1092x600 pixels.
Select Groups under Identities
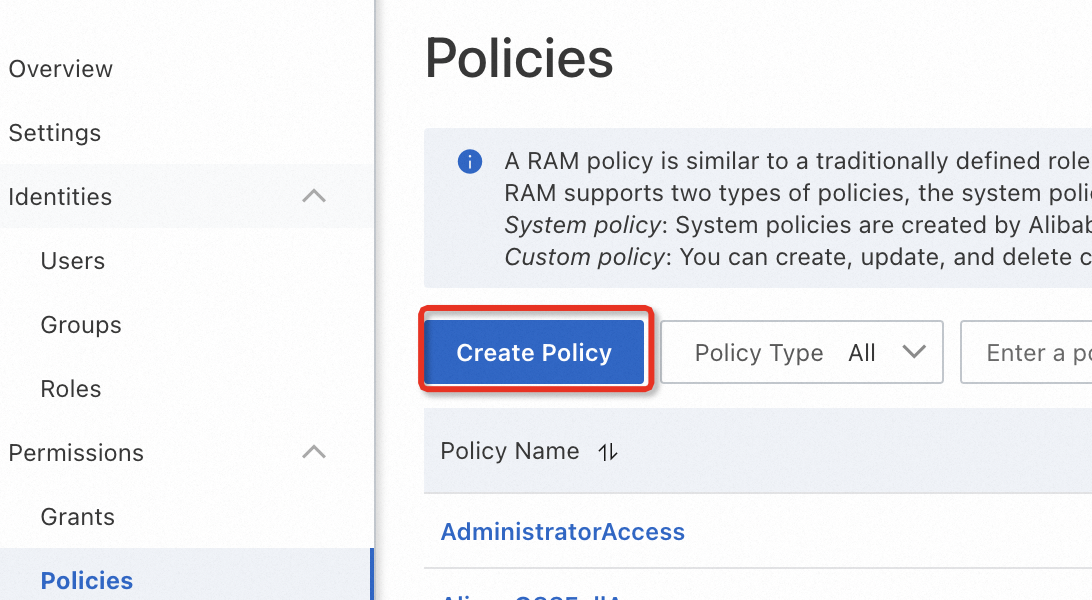pos(81,325)
